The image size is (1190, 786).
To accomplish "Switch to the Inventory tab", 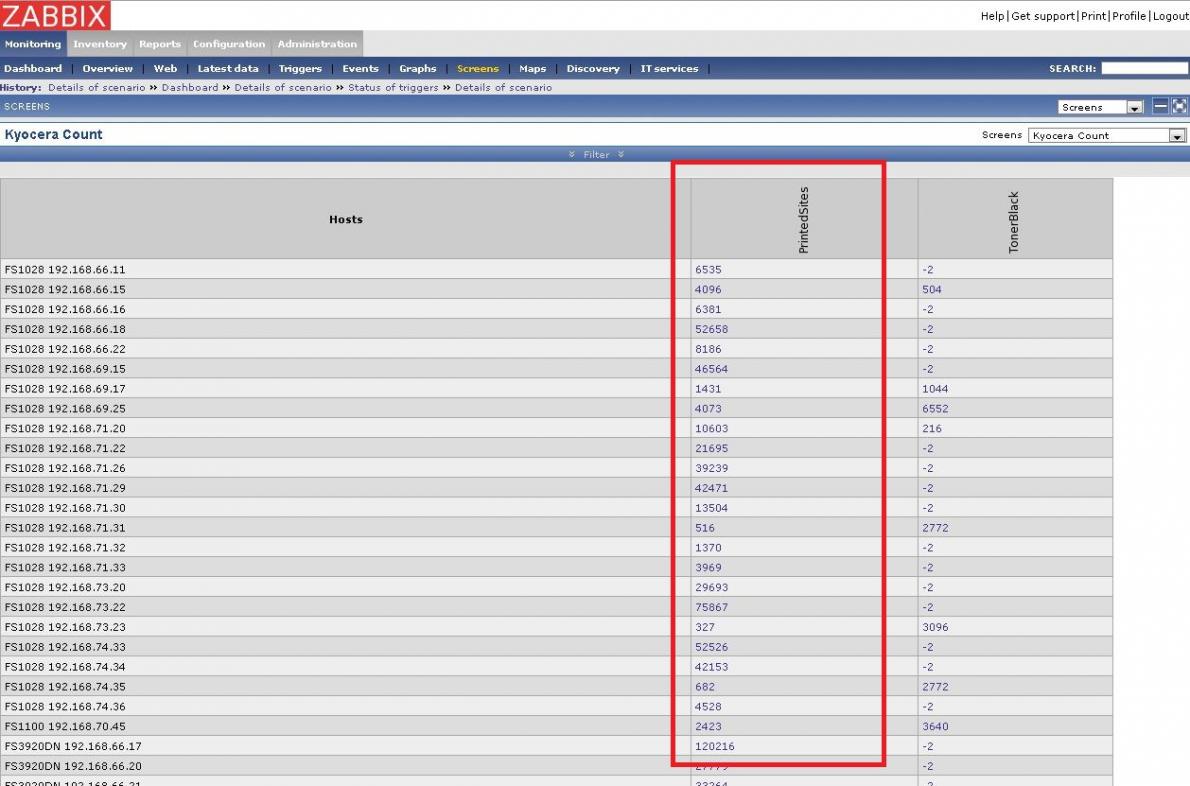I will [100, 44].
